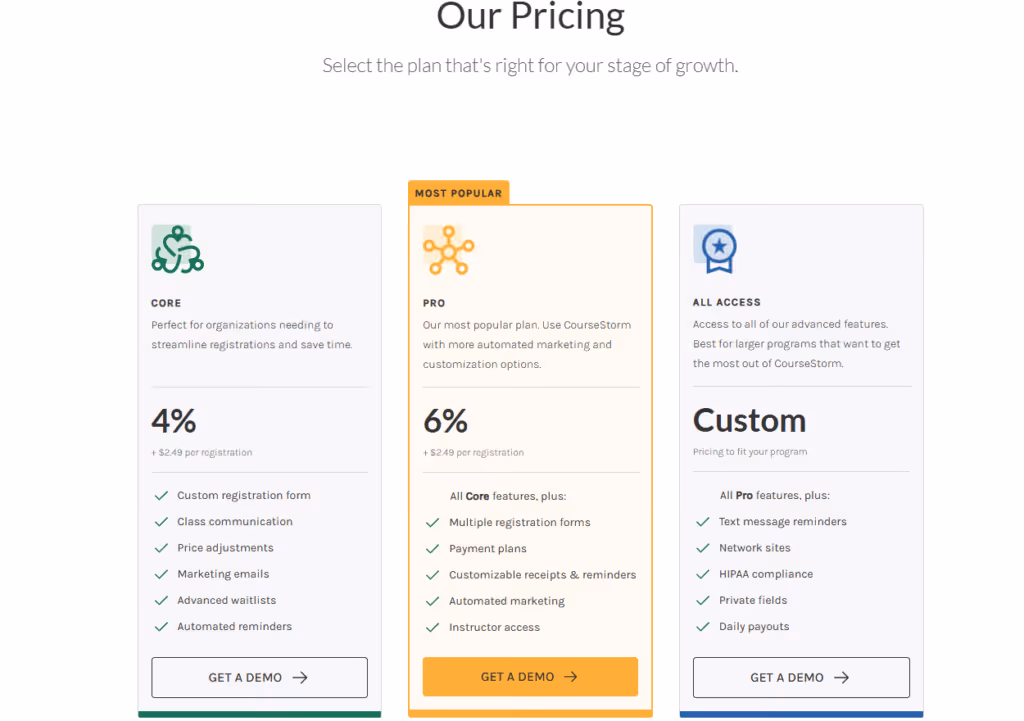The width and height of the screenshot is (1024, 721).
Task: Click the 6% price figure on Pro plan
Action: 445,421
